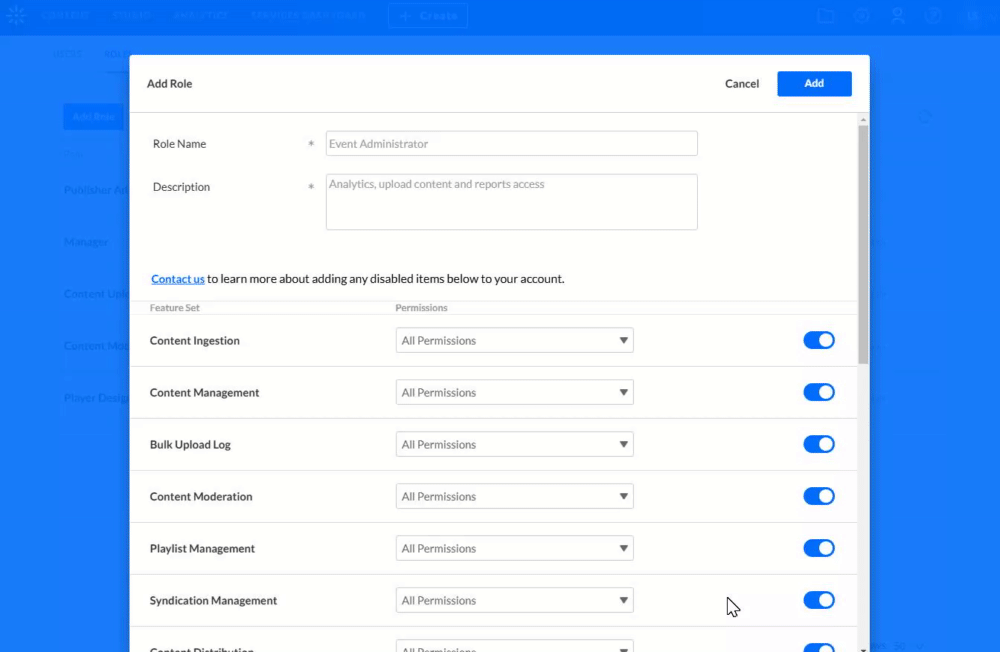Image resolution: width=1000 pixels, height=652 pixels.
Task: Click the Kaltura logo icon
Action: click(x=16, y=15)
